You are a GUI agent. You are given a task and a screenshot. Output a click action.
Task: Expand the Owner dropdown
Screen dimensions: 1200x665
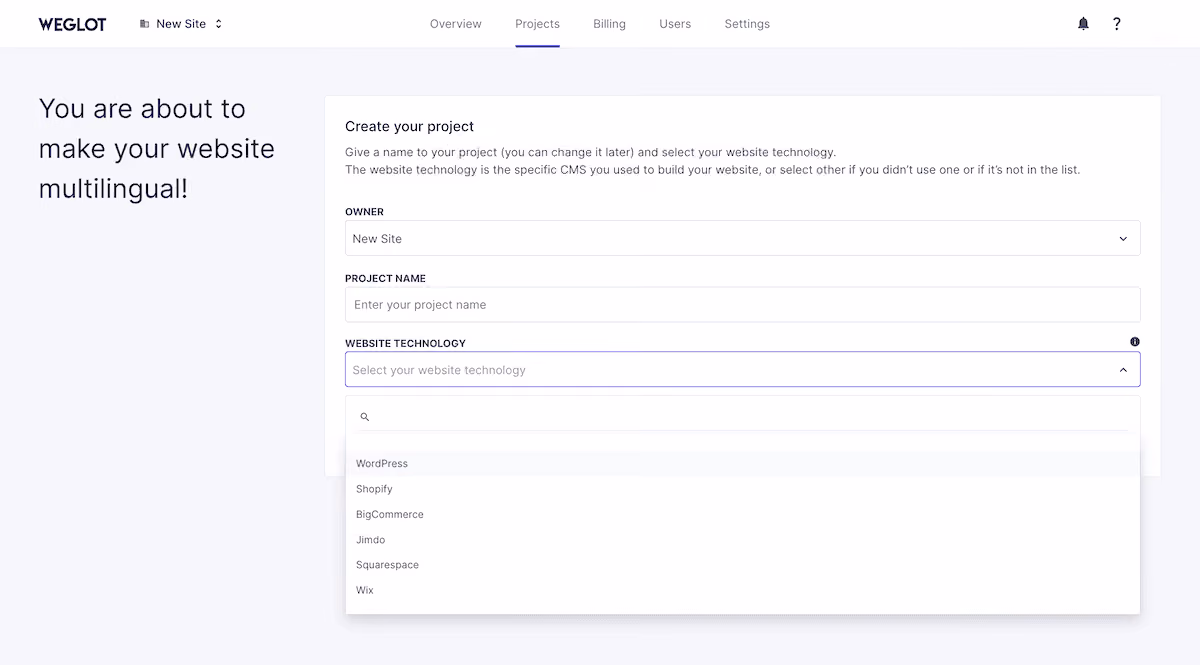743,239
